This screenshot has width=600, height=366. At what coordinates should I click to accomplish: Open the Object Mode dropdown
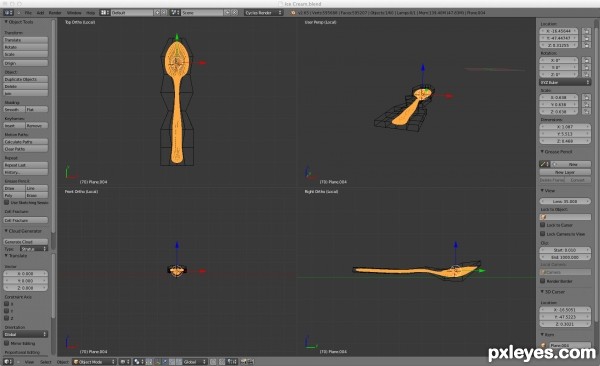pyautogui.click(x=94, y=361)
